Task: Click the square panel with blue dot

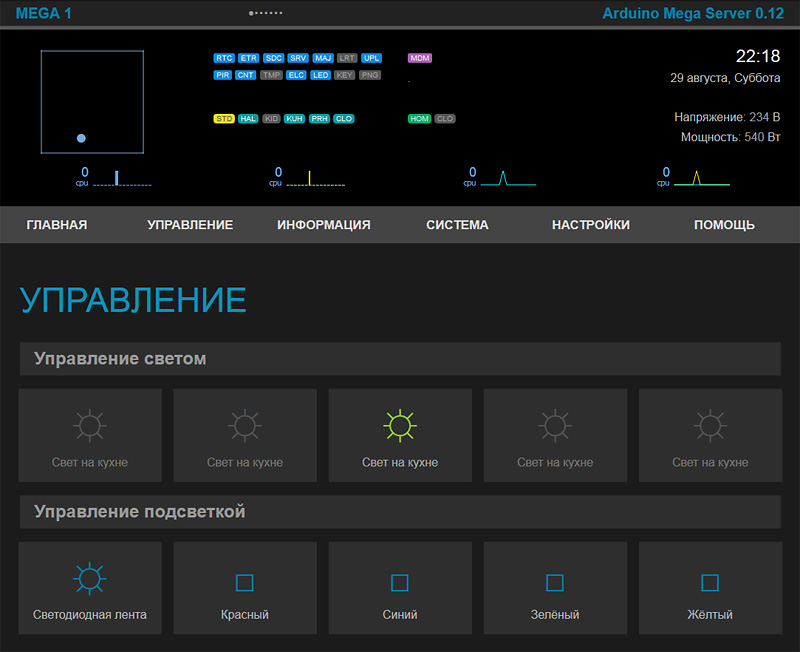Action: (92, 103)
